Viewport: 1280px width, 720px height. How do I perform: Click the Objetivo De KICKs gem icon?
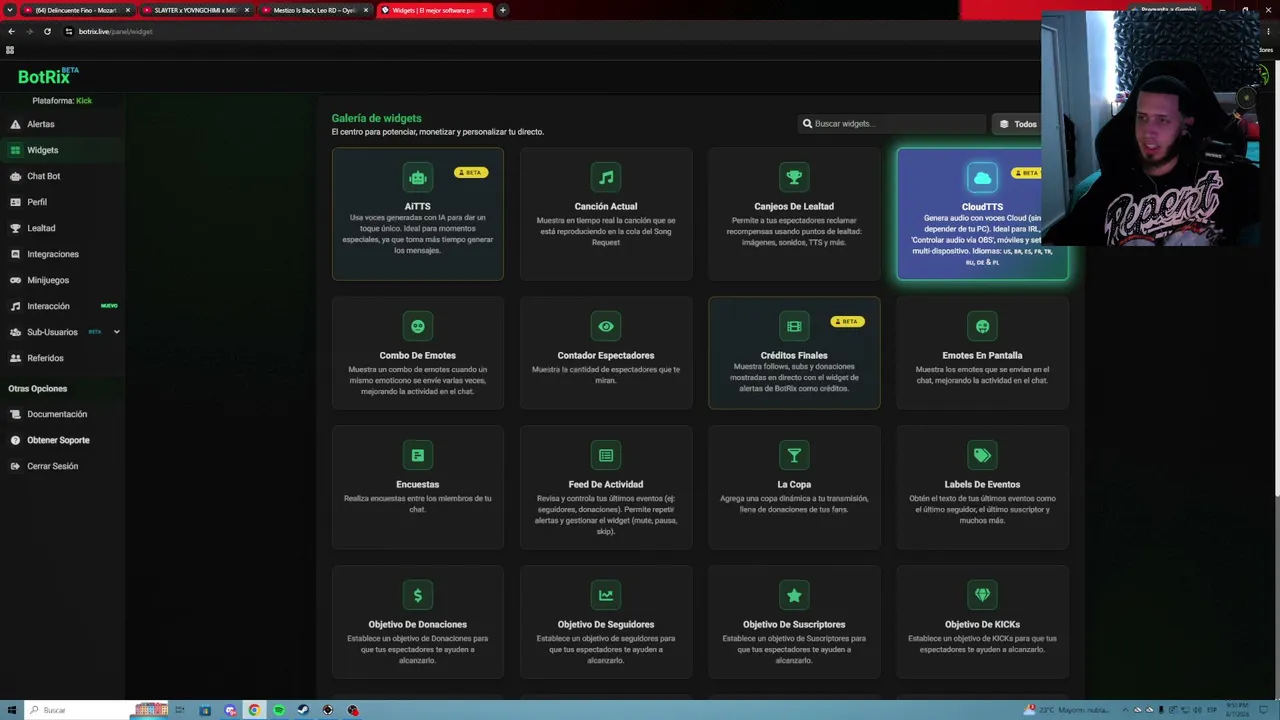coord(982,595)
